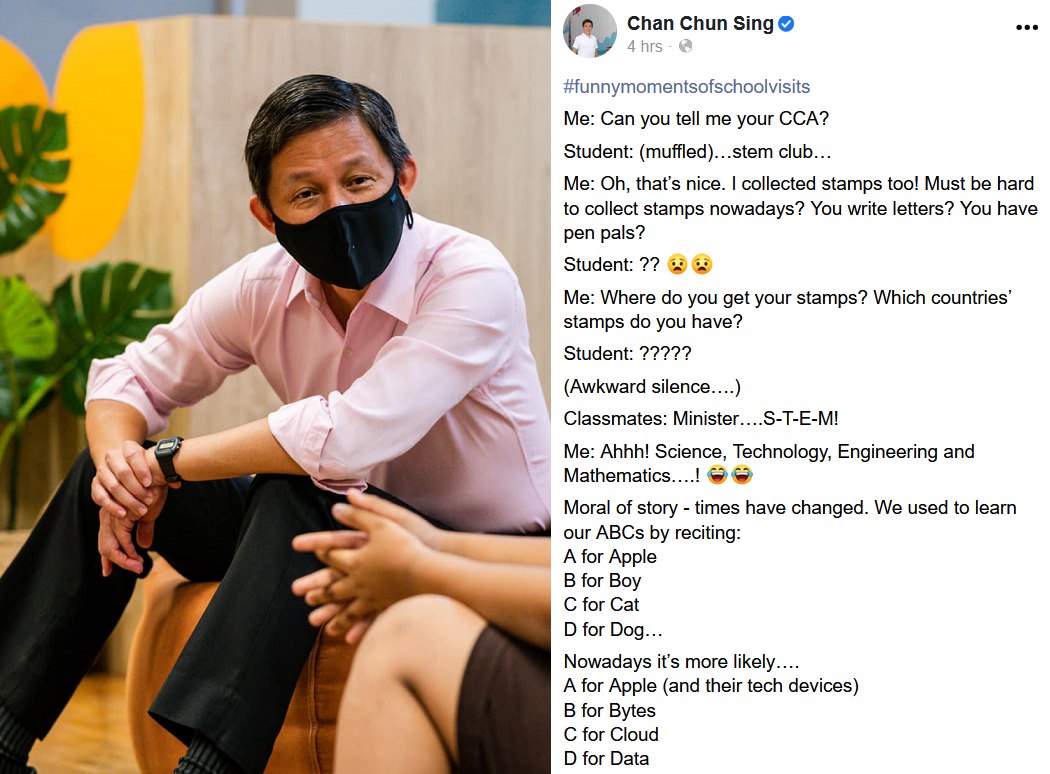1050x774 pixels.
Task: Click the second worried face emoji
Action: (x=702, y=264)
